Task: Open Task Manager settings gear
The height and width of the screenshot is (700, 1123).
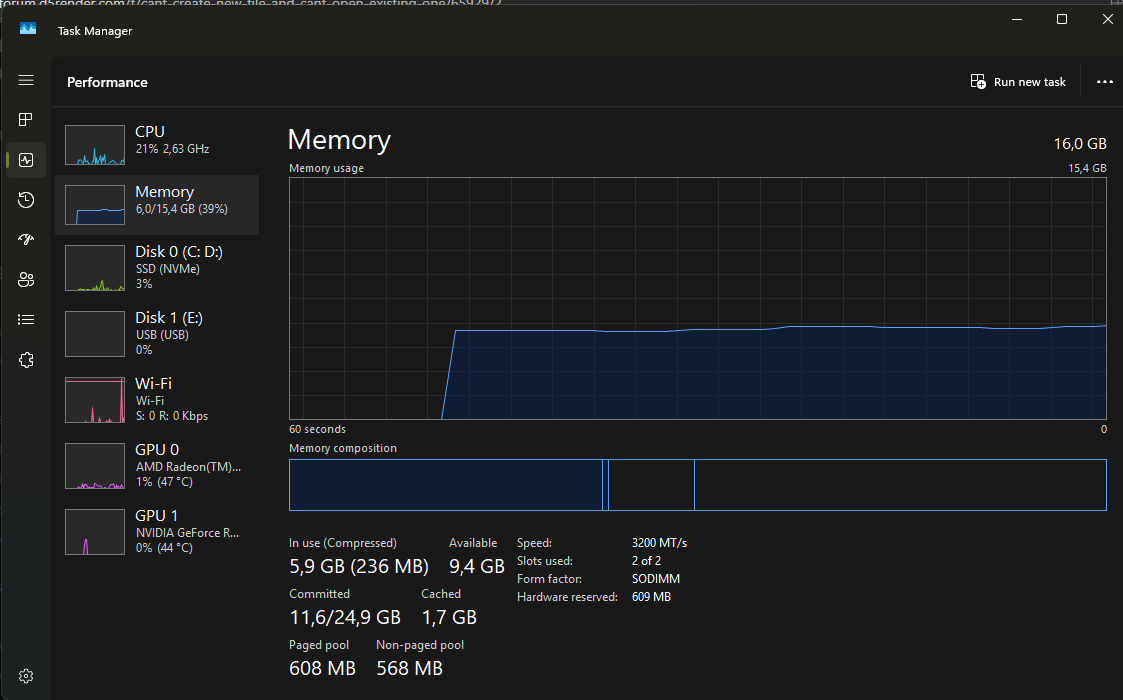Action: click(26, 676)
